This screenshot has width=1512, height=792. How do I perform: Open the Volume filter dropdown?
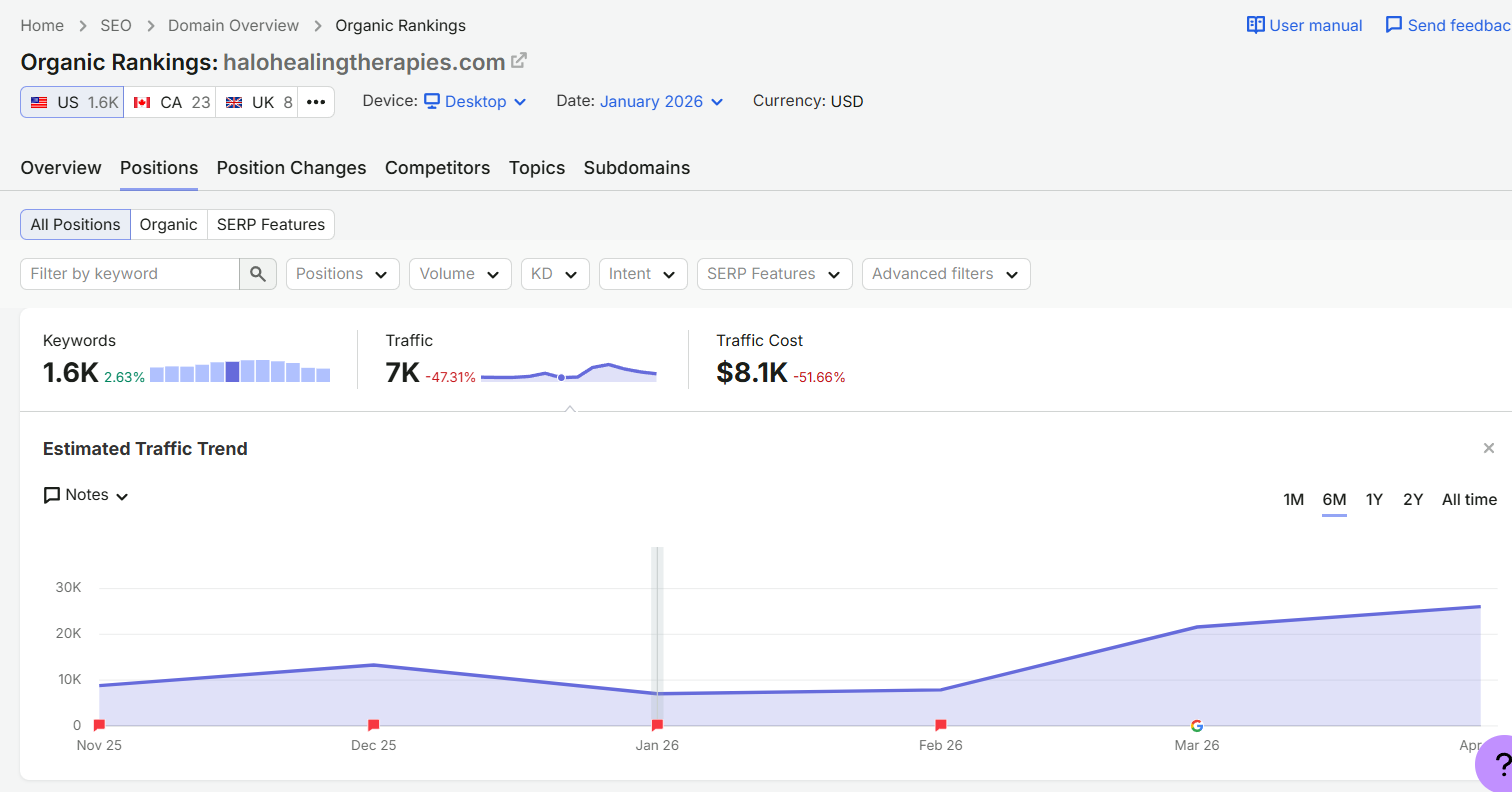tap(460, 274)
